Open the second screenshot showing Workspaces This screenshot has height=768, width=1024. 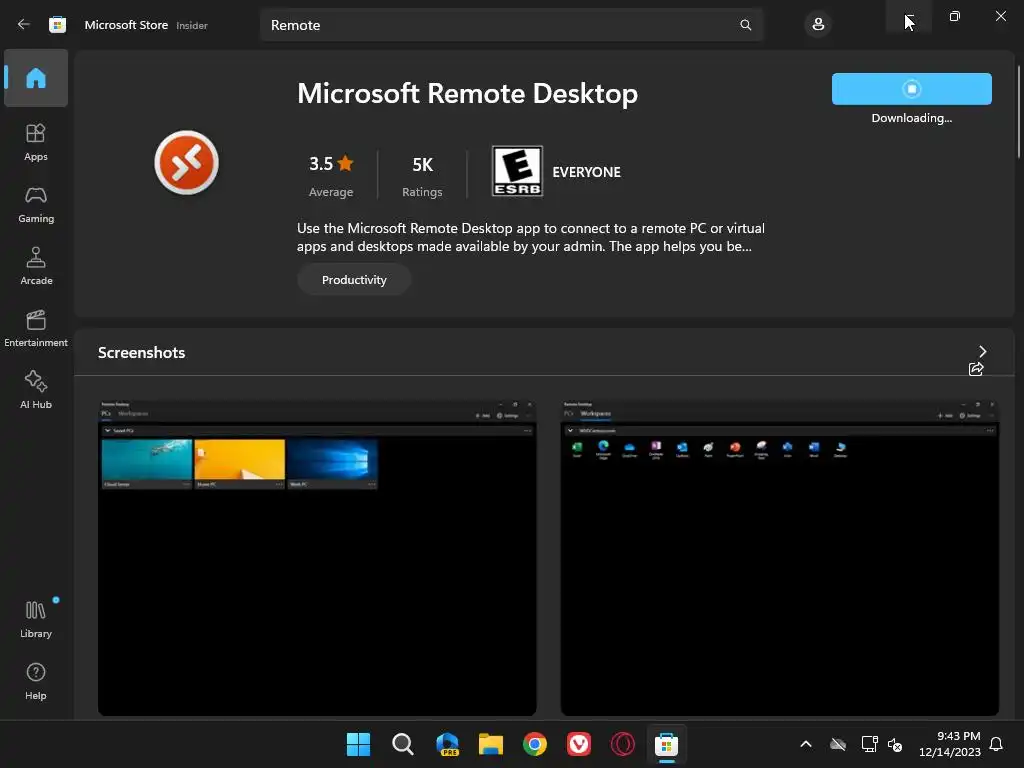tap(780, 558)
